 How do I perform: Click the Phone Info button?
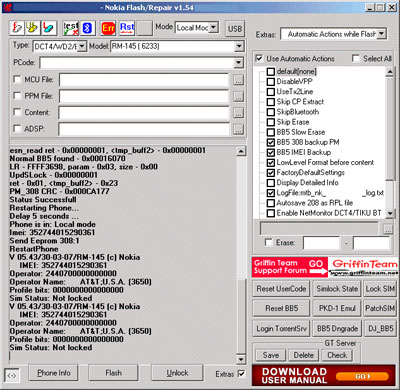[x=54, y=373]
